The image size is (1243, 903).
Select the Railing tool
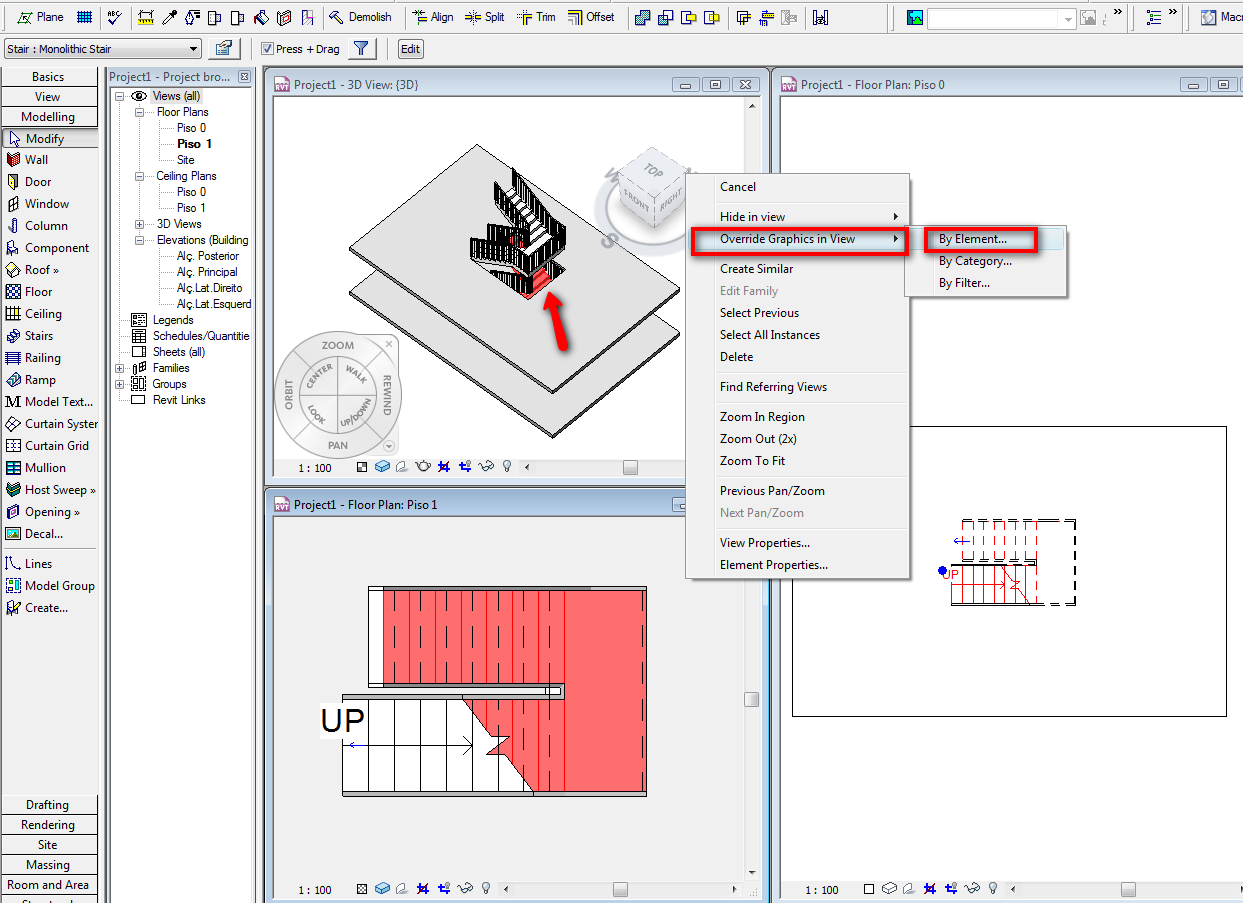[x=42, y=358]
